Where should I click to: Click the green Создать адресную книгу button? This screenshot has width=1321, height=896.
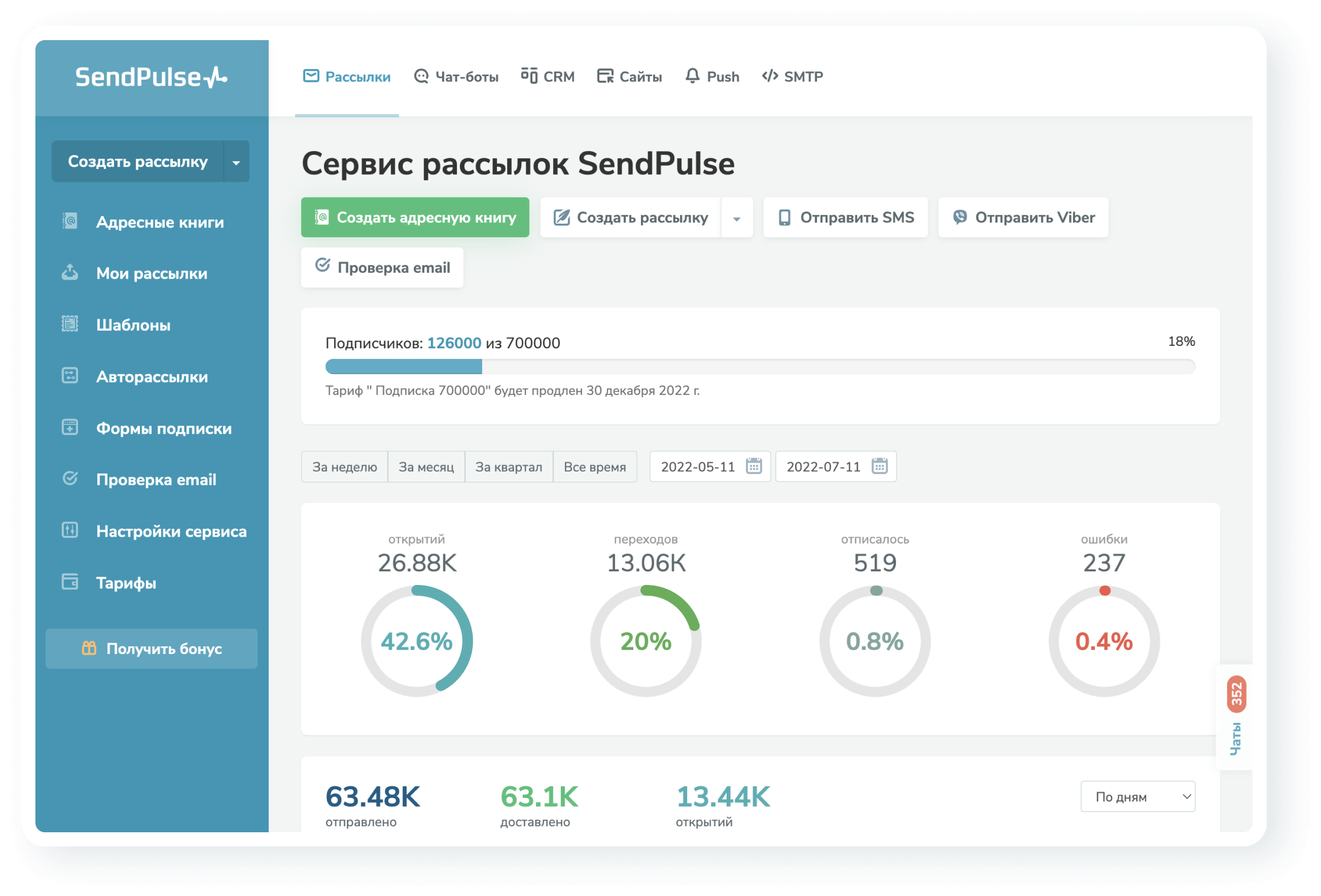coord(415,218)
